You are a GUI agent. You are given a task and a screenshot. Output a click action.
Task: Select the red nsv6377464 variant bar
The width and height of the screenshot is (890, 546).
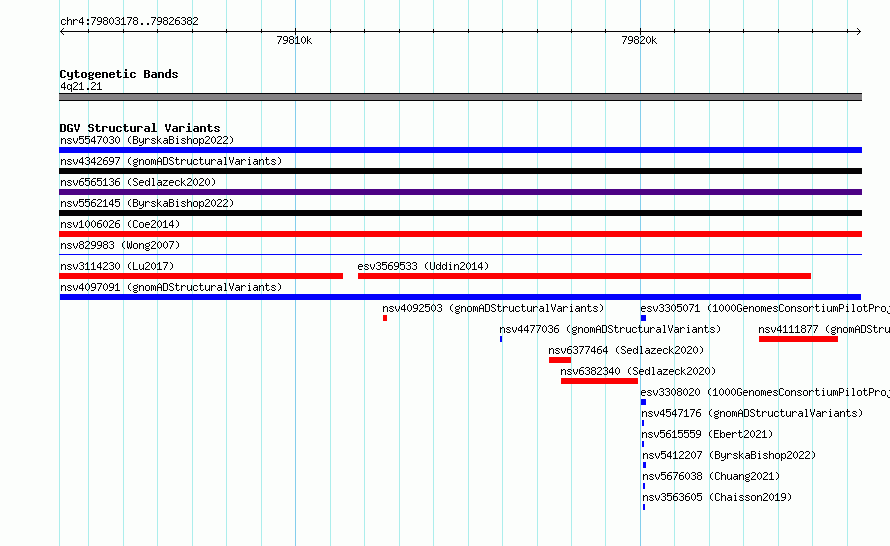[x=560, y=360]
